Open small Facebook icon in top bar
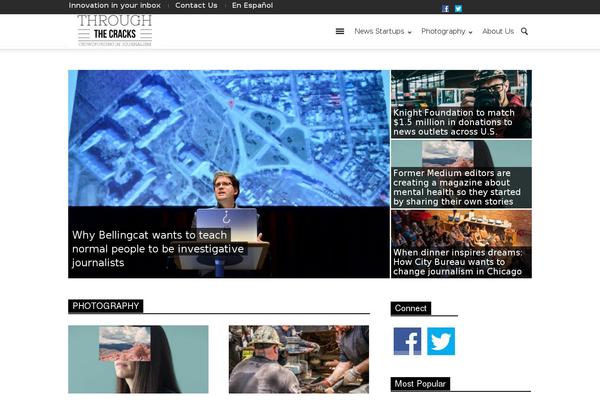The image size is (600, 400). [x=445, y=8]
